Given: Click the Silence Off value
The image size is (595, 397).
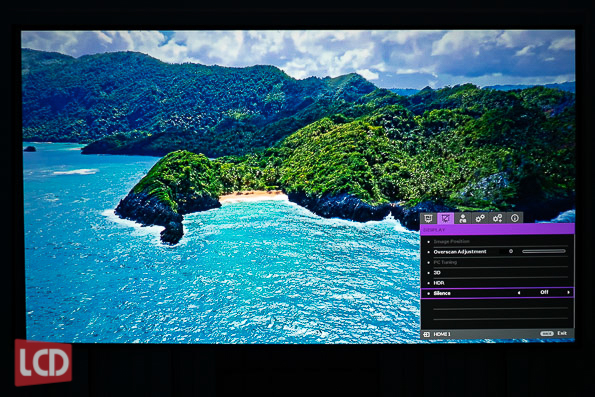Looking at the screenshot, I should click(x=544, y=292).
